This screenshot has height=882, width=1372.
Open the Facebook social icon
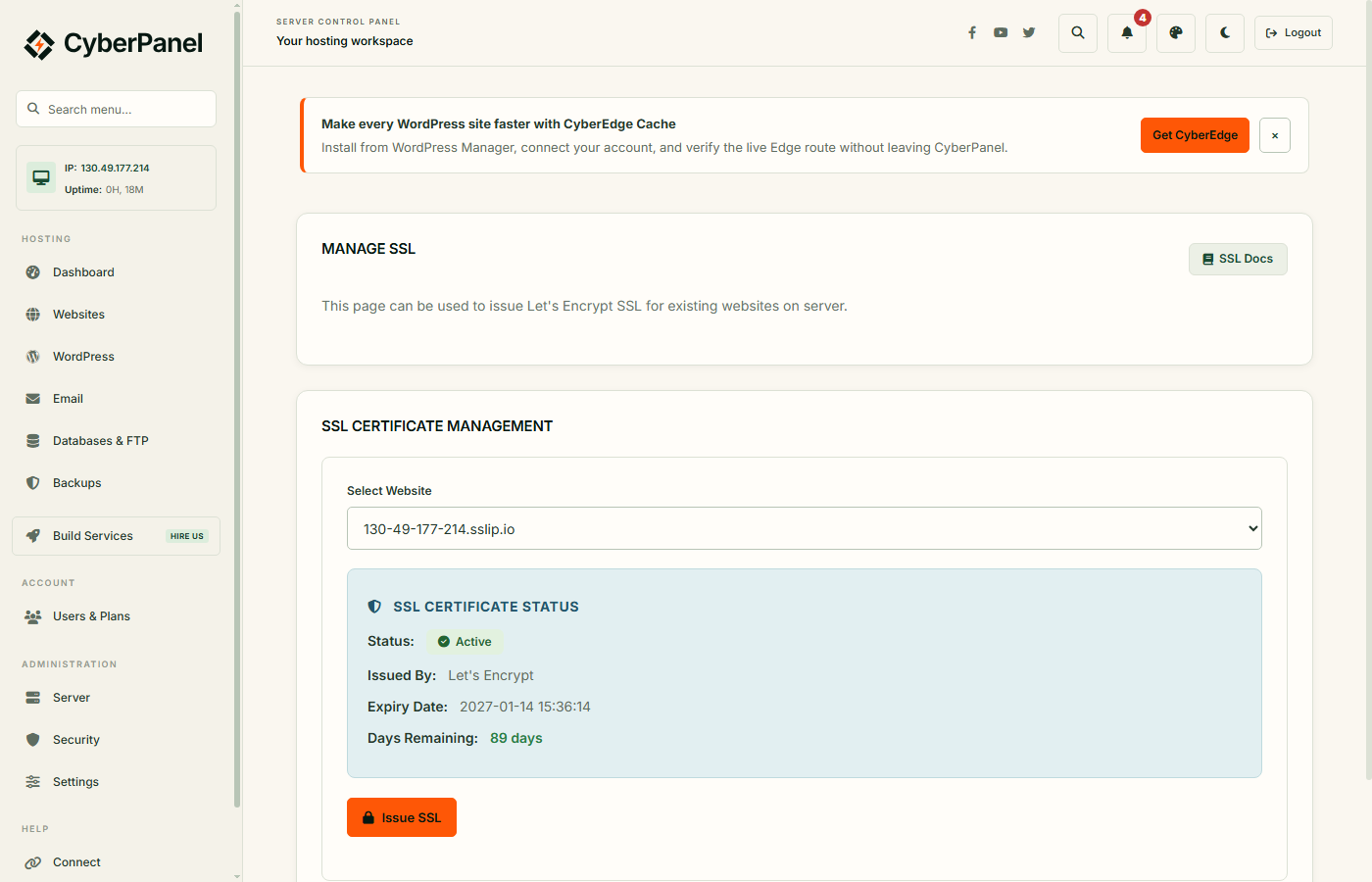(x=972, y=32)
